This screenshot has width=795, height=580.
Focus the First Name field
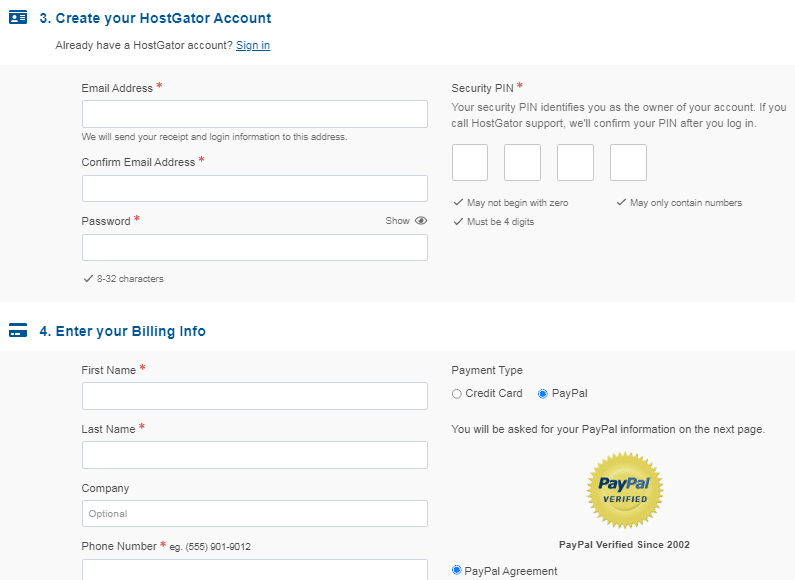point(254,396)
